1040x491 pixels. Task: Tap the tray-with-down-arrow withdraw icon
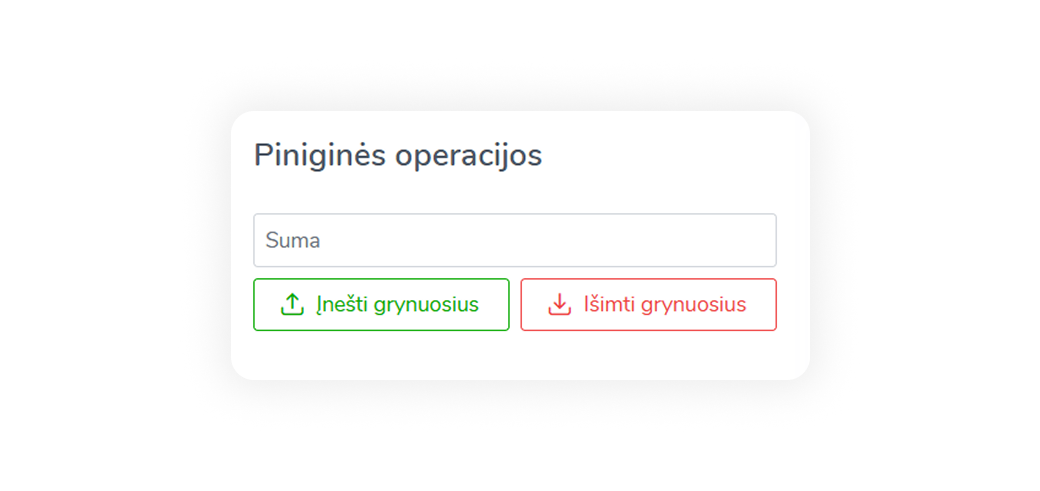[560, 304]
